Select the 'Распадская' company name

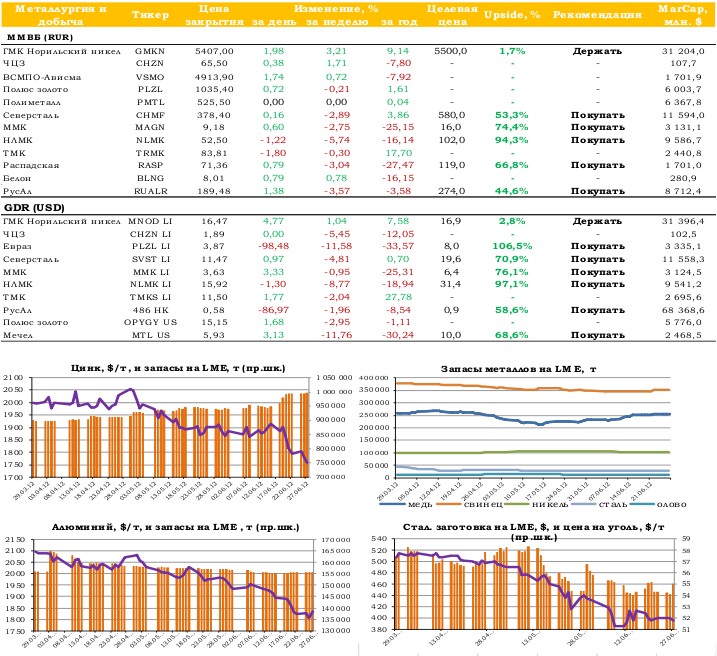31,165
